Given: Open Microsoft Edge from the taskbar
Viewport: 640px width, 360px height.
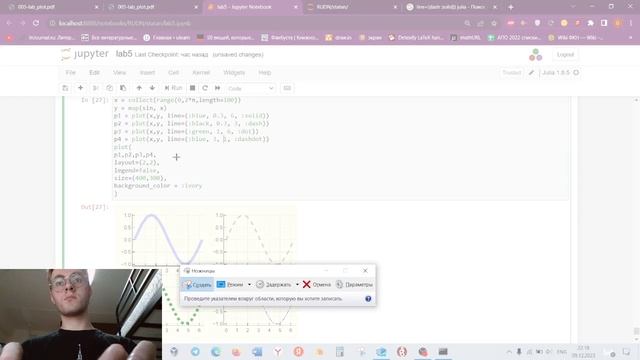Looking at the screenshot, I should point(216,351).
